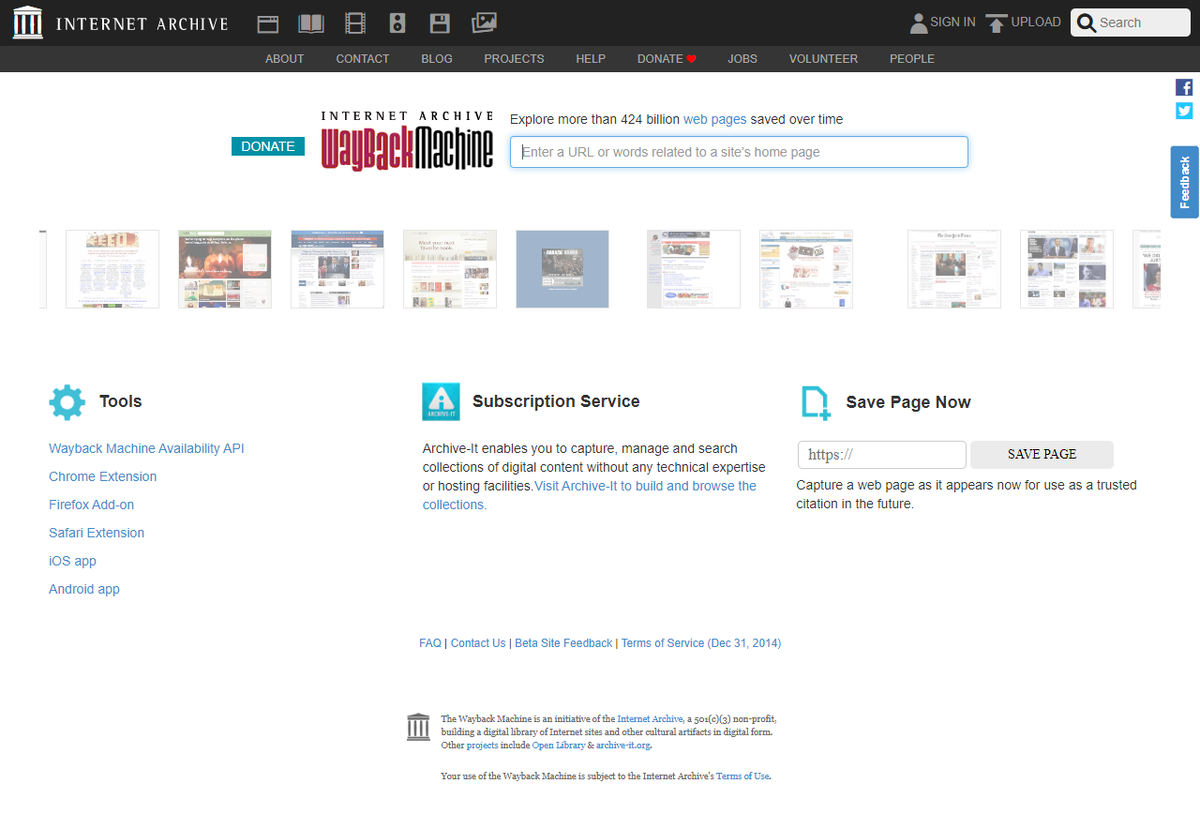Open the People menu item
The width and height of the screenshot is (1200, 829).
click(912, 59)
